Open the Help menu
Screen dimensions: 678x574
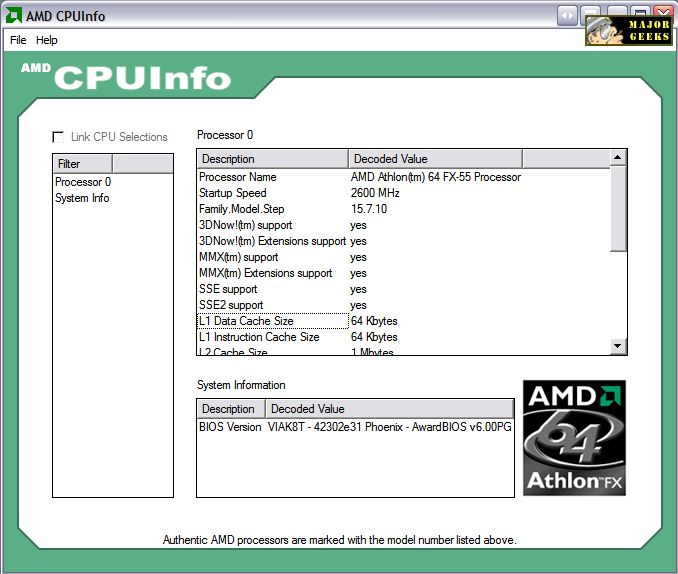coord(47,40)
